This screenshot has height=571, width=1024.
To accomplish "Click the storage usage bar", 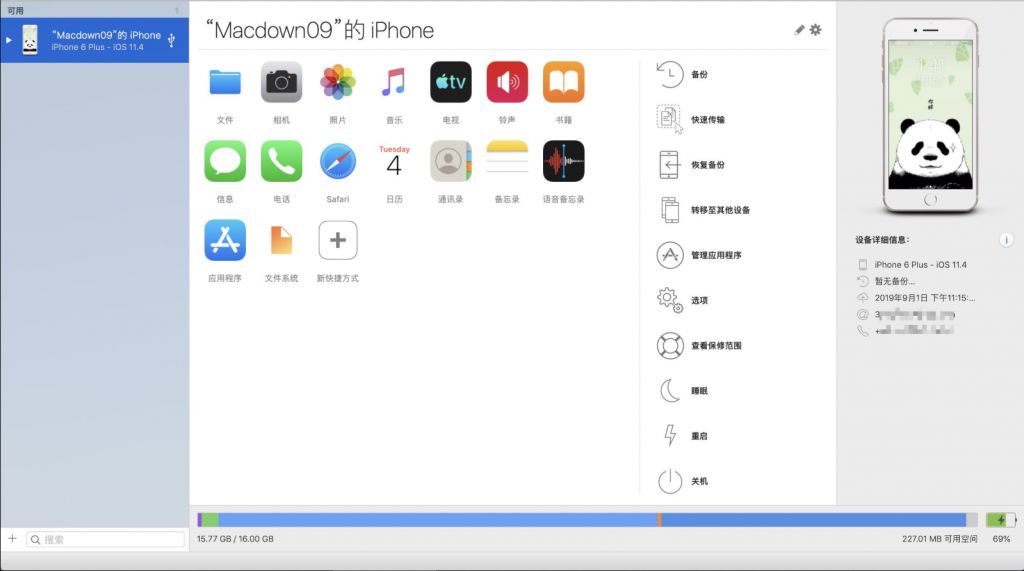I will pos(587,520).
